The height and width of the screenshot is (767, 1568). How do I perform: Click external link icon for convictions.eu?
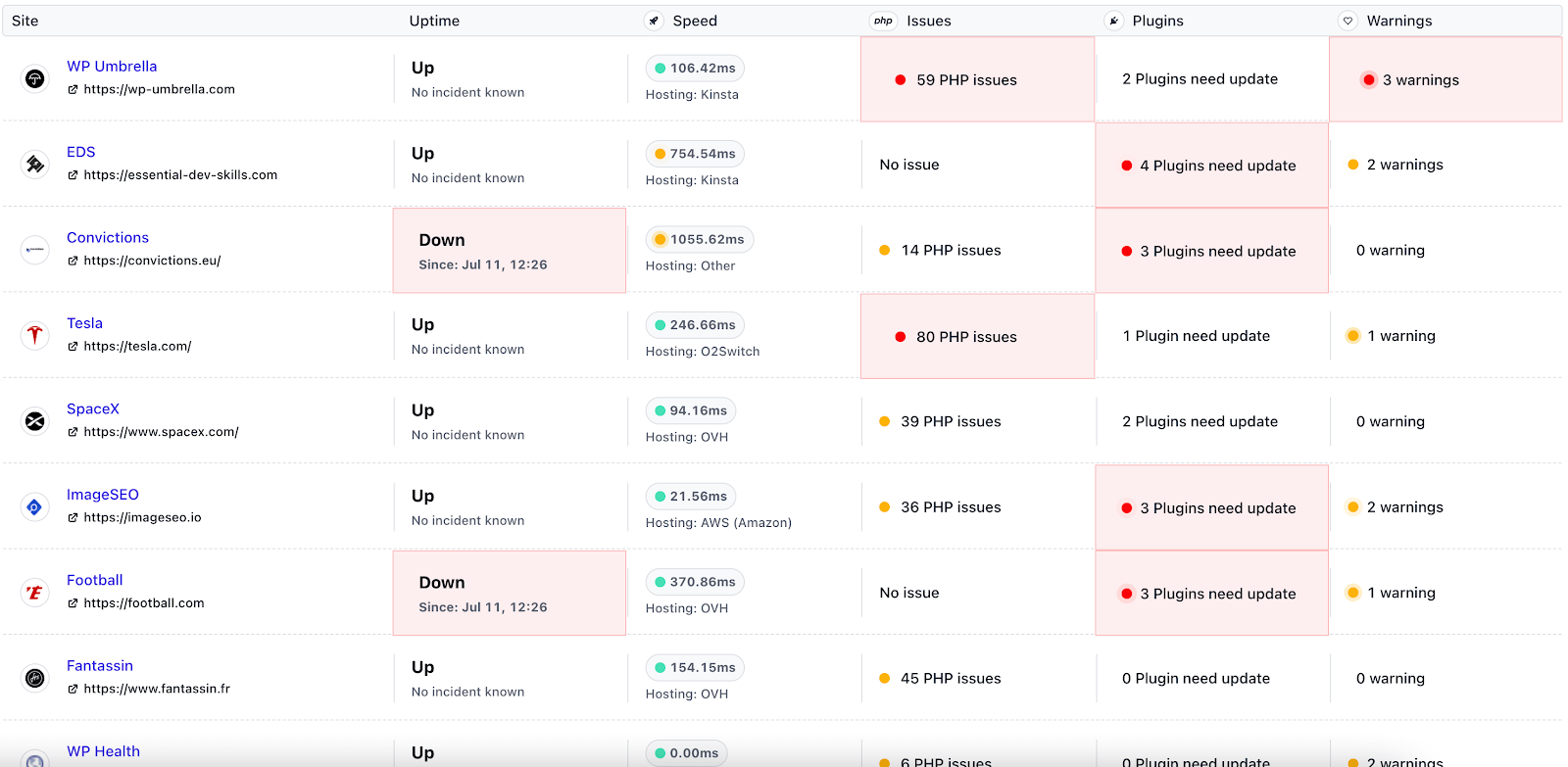(73, 261)
